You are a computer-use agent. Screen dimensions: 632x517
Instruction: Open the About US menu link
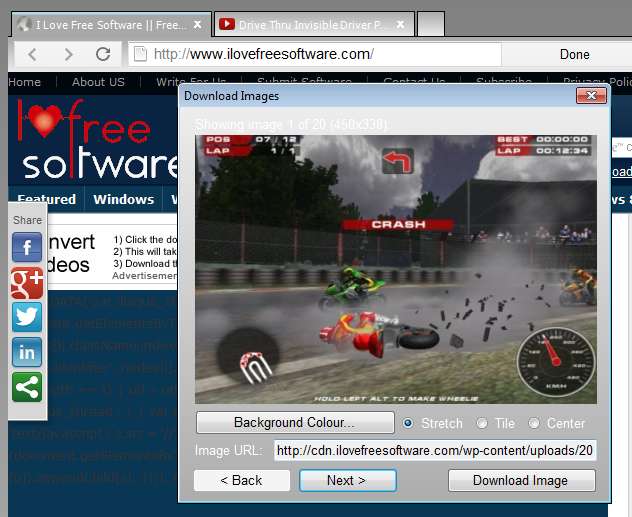[98, 82]
